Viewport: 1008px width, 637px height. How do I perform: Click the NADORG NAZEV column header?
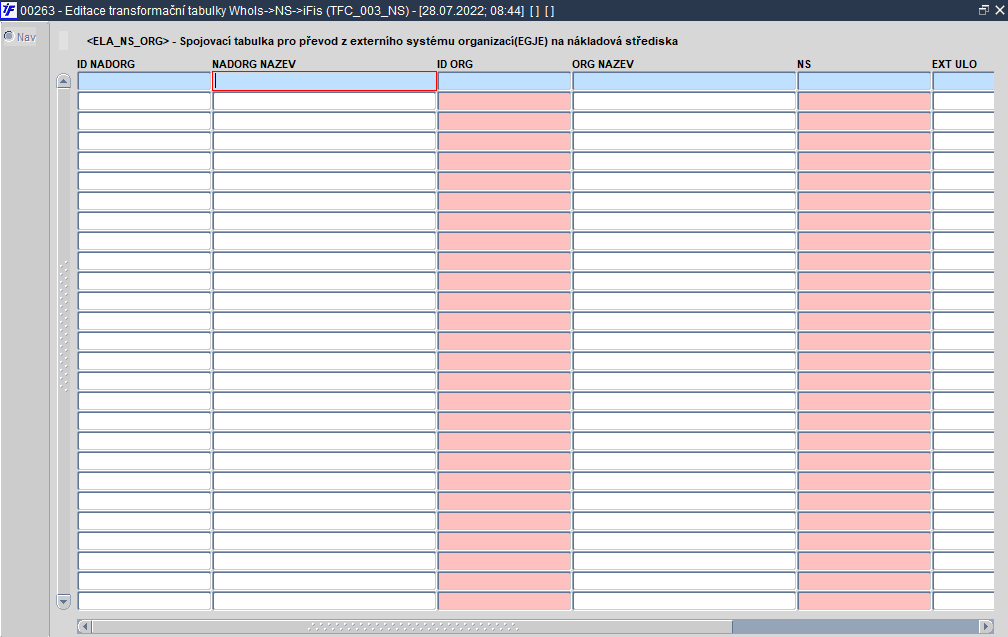point(254,64)
